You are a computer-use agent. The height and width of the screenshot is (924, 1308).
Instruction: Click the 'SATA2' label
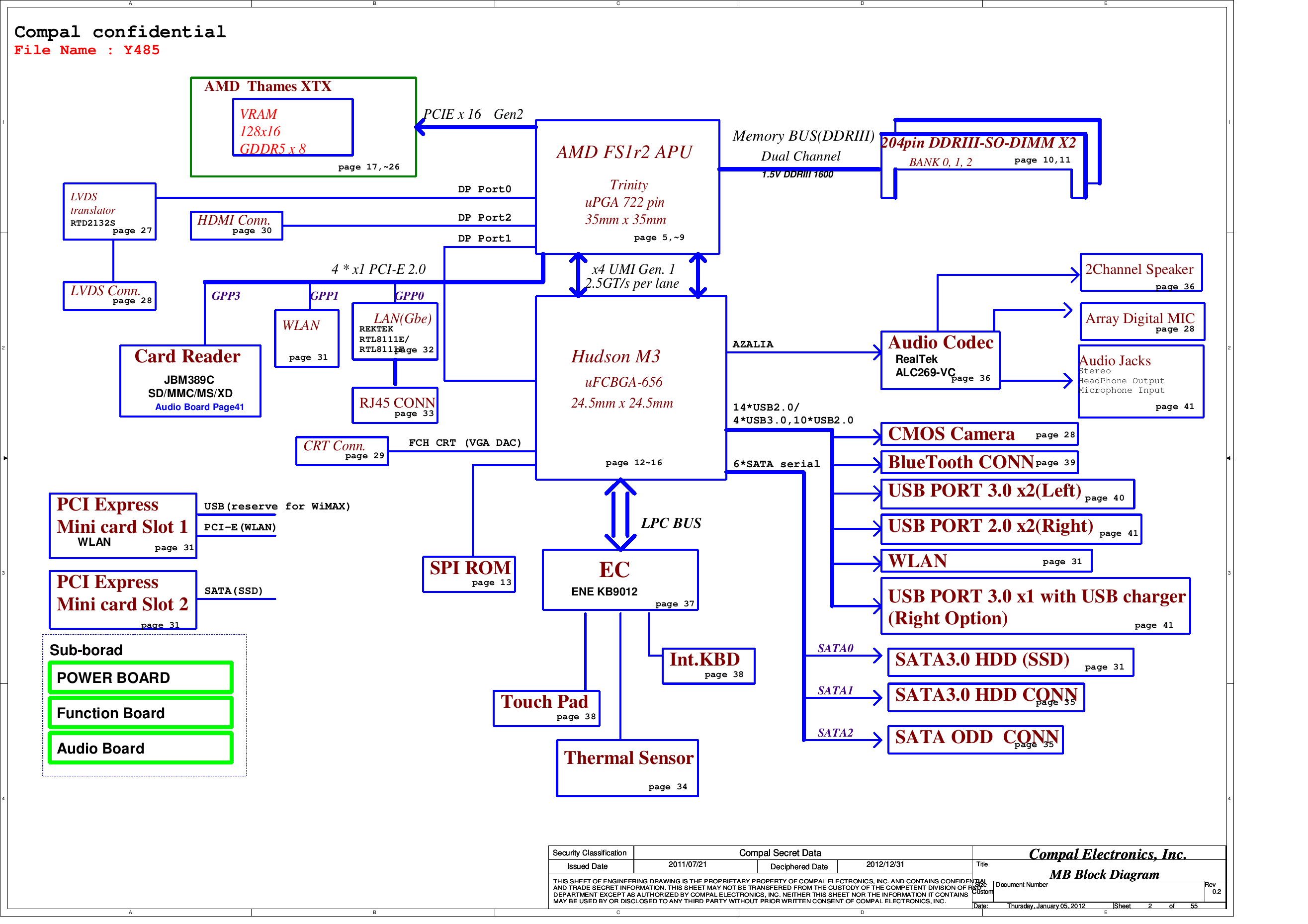(x=835, y=733)
